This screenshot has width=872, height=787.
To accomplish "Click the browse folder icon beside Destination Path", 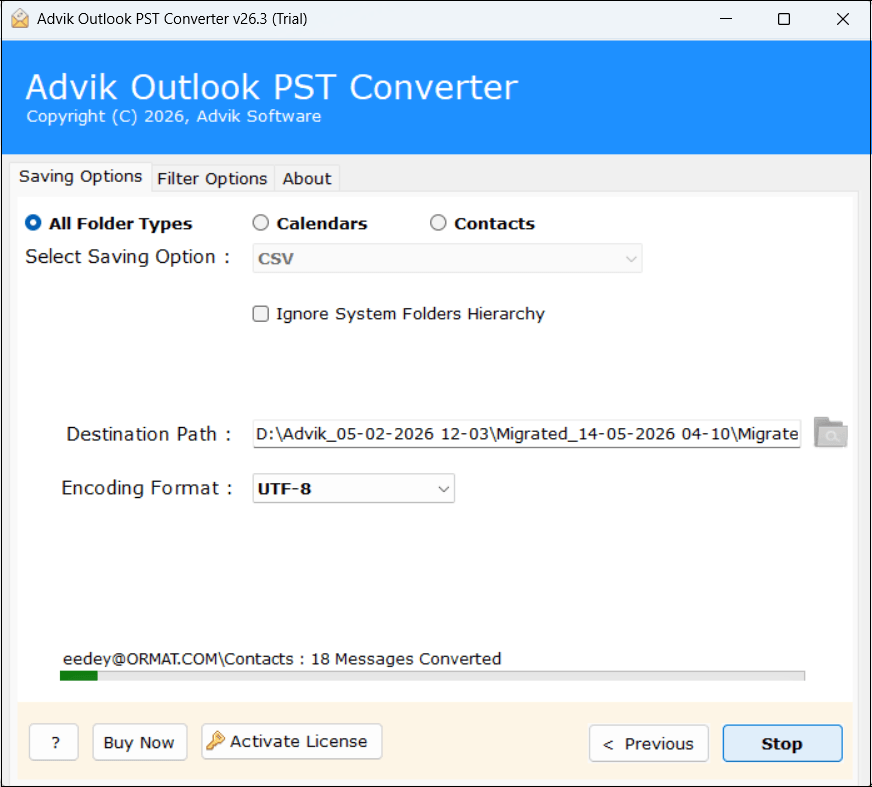I will (830, 433).
